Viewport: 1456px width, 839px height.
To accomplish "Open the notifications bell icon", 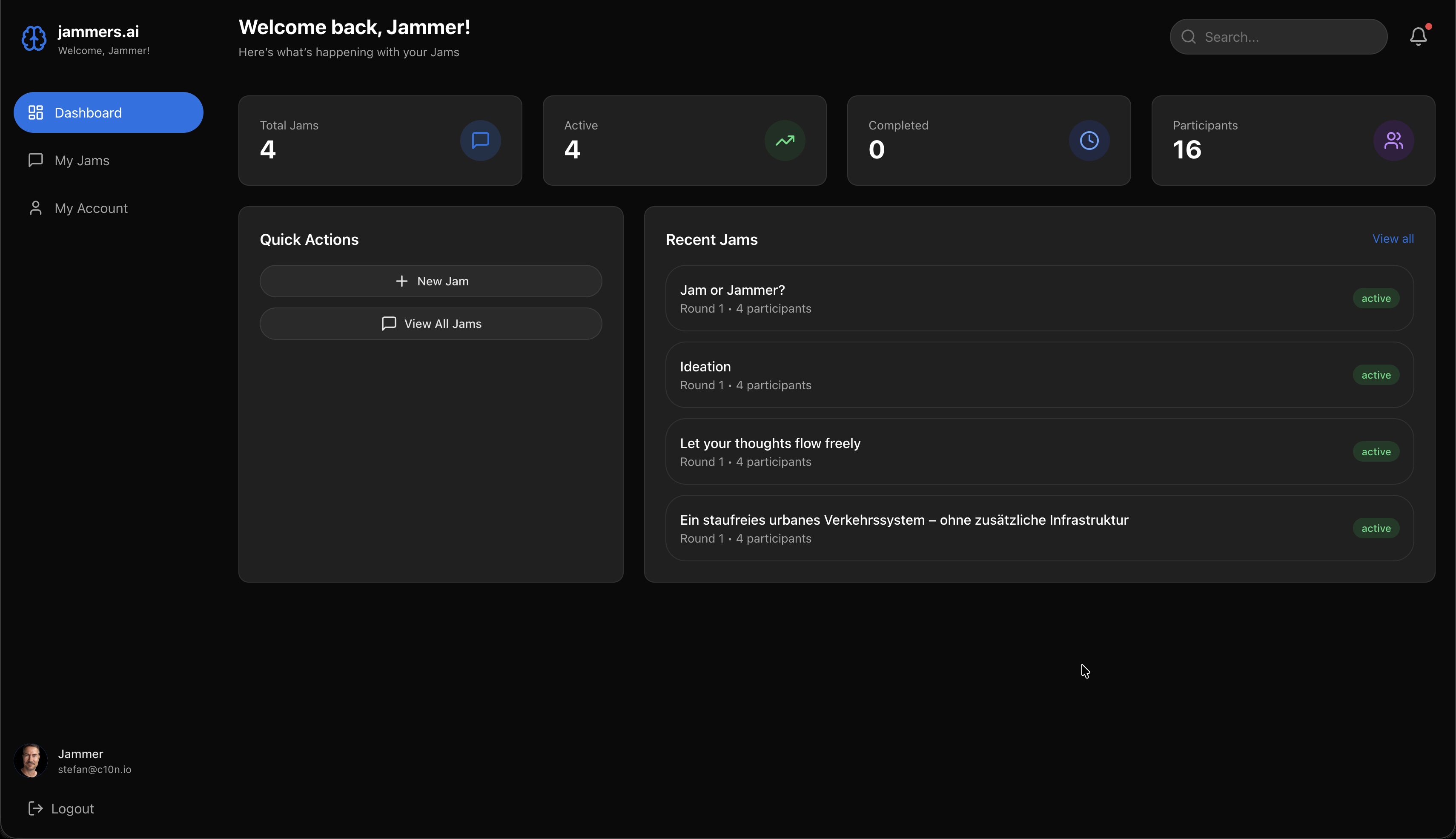I will [x=1418, y=36].
